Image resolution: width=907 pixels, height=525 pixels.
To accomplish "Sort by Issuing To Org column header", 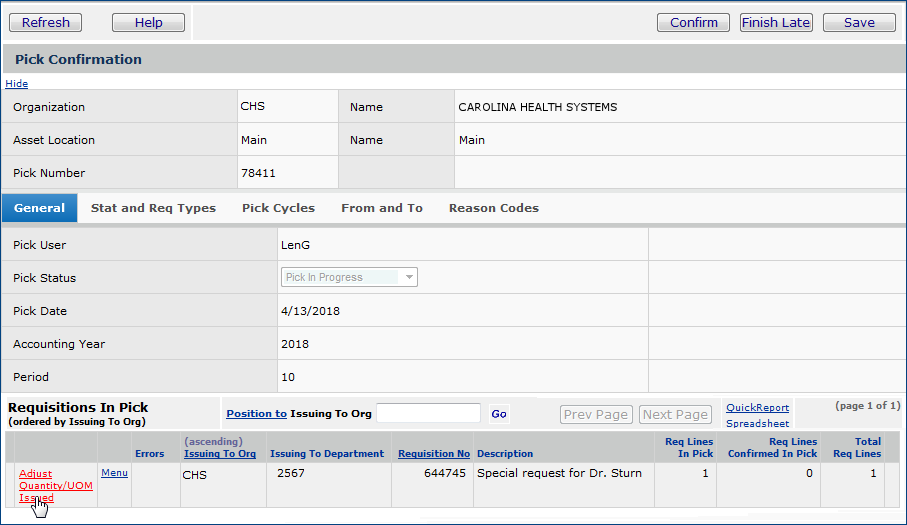I will (x=220, y=453).
